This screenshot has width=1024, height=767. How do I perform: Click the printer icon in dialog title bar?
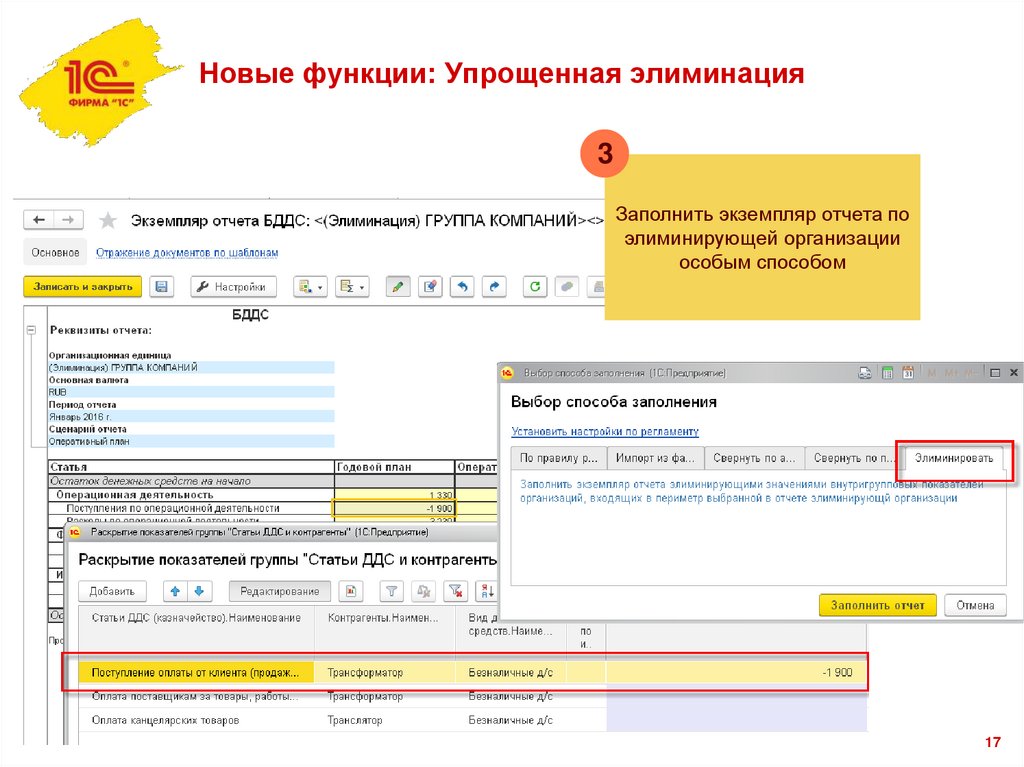pyautogui.click(x=865, y=373)
